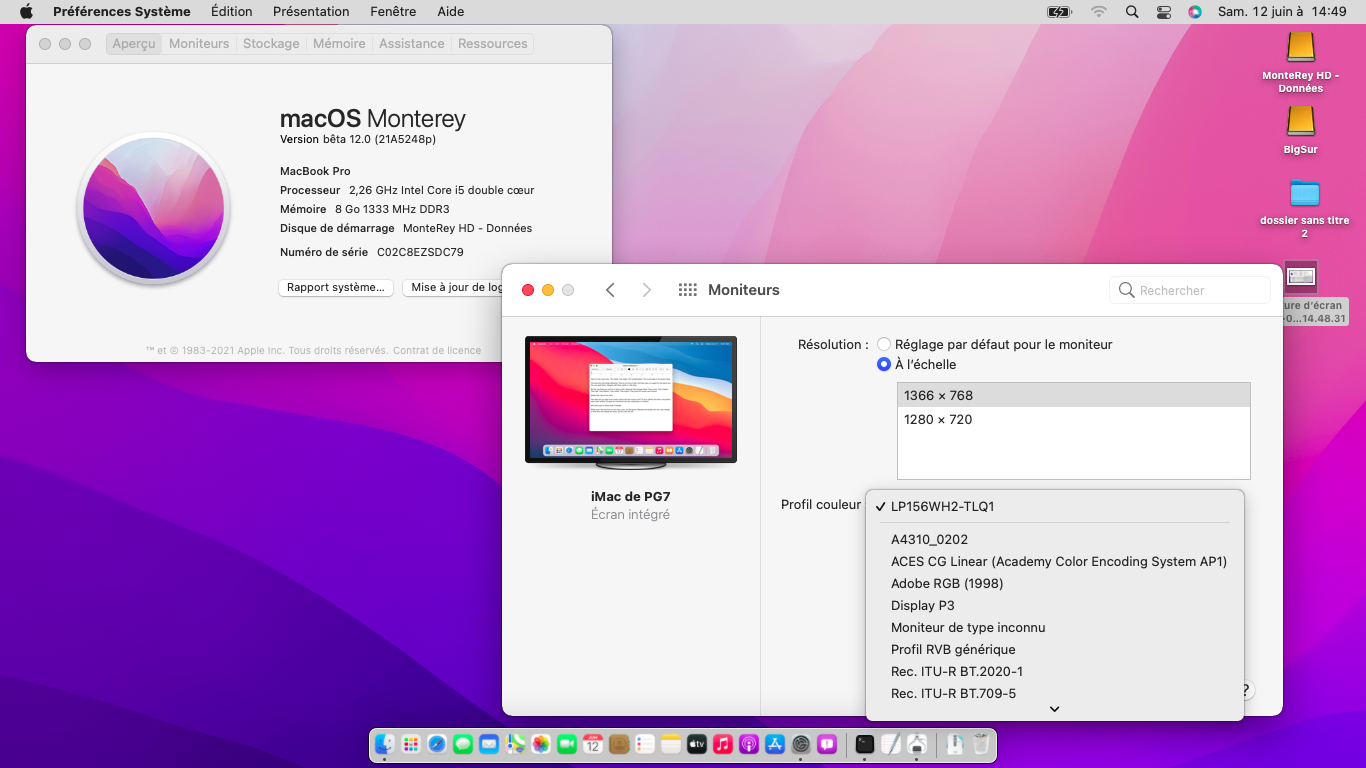This screenshot has width=1366, height=768.
Task: Choose LP156WH2-TLQ1 color profile
Action: pyautogui.click(x=1055, y=506)
